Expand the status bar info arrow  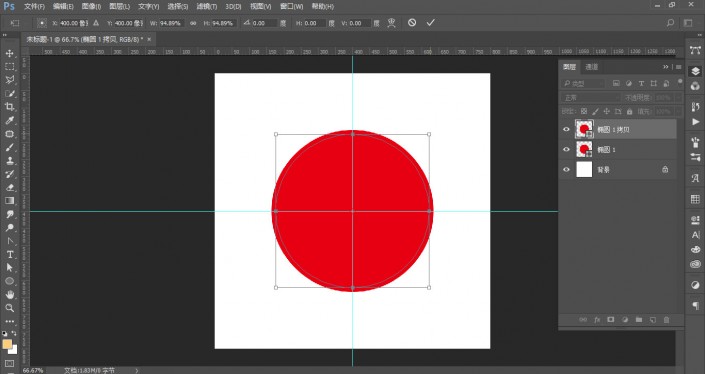click(x=137, y=370)
